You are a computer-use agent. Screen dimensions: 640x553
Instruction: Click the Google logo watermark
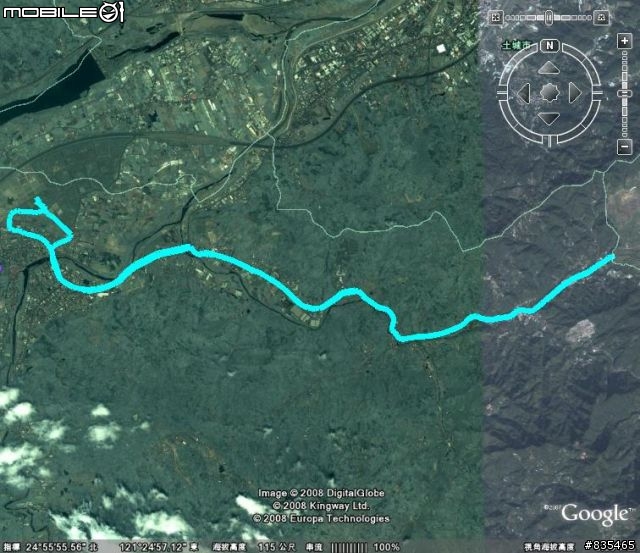coord(595,515)
